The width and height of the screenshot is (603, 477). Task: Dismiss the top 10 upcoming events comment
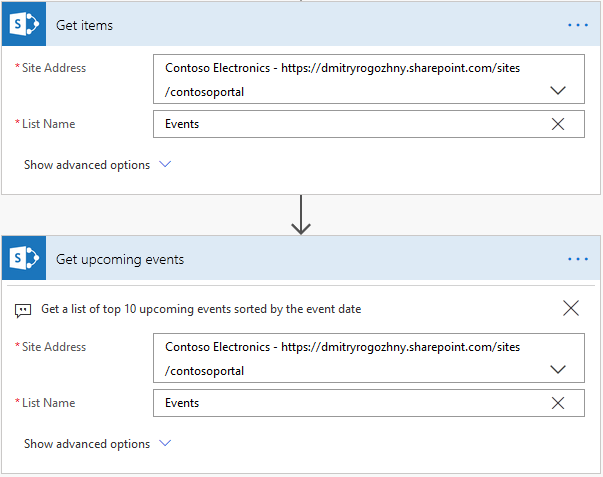pos(571,308)
